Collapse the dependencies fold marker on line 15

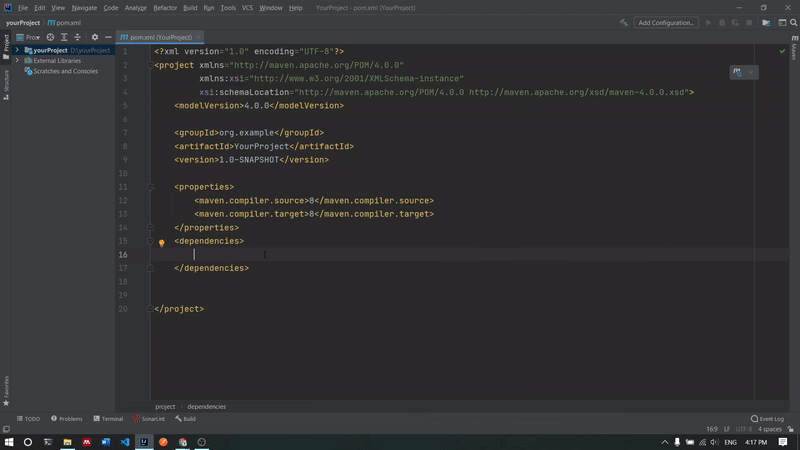(150, 241)
